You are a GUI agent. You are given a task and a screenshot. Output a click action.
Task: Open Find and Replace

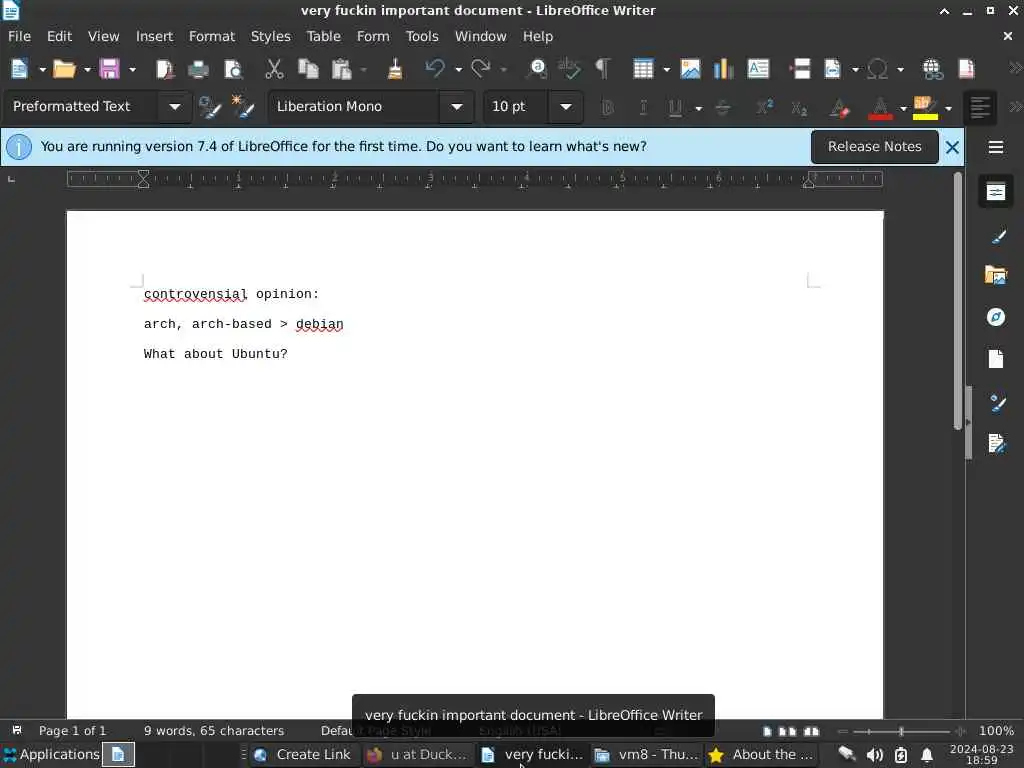point(537,69)
